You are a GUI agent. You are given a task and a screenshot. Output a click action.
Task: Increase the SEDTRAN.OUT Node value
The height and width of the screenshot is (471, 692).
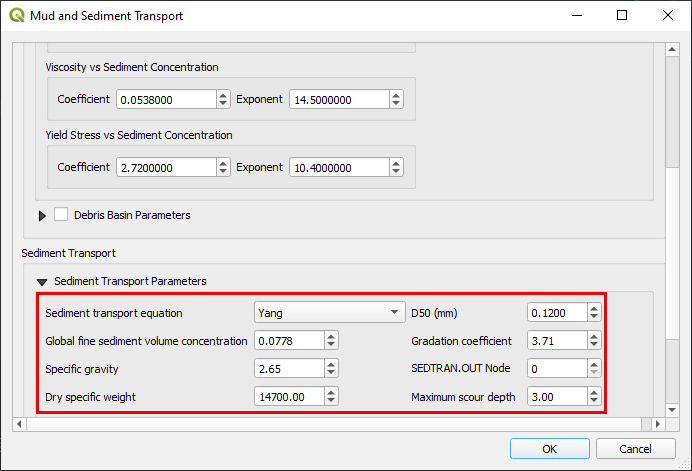point(594,364)
